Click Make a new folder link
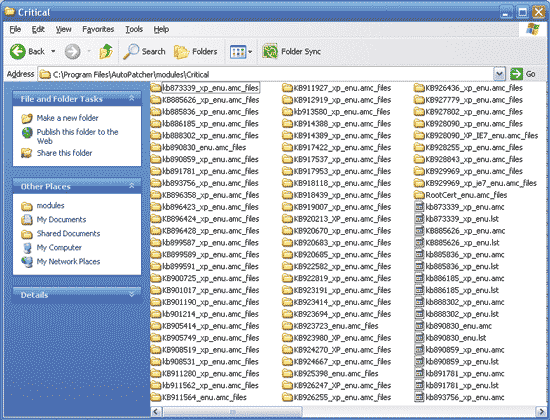This screenshot has height=420, width=550. pos(67,118)
